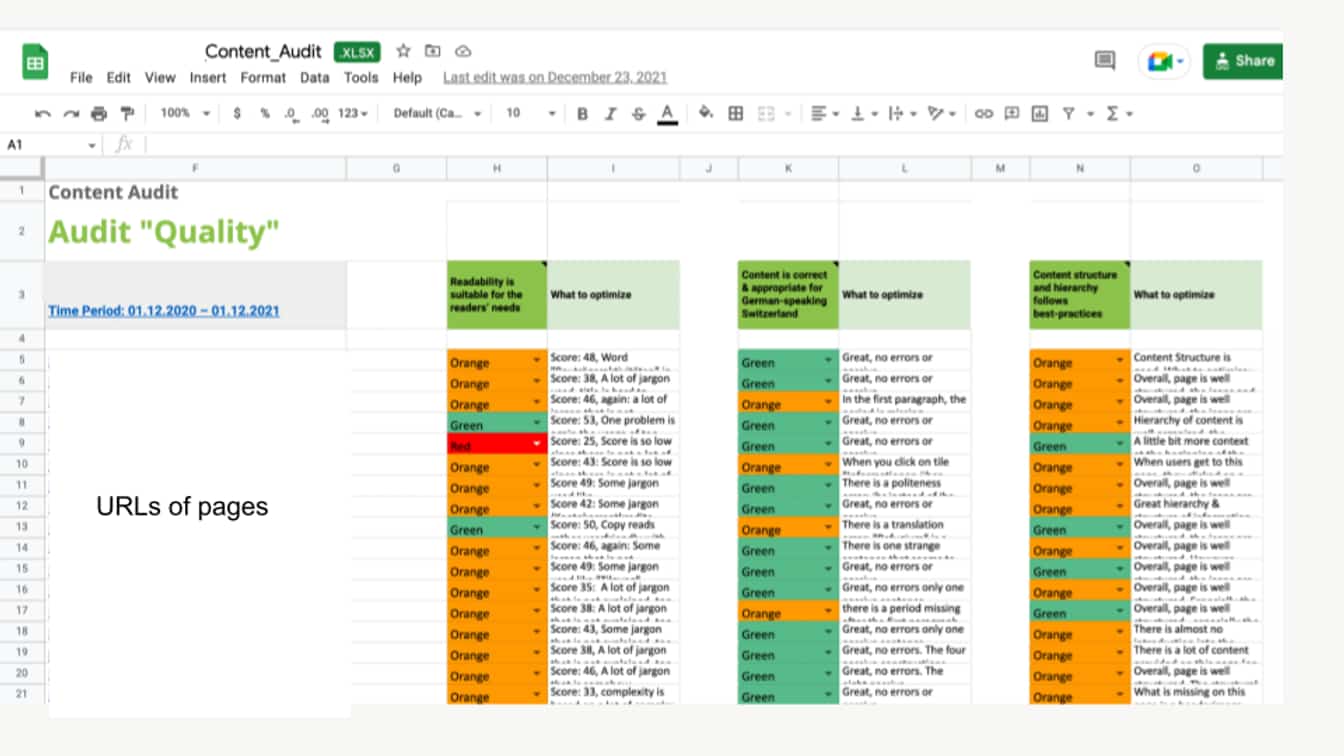Viewport: 1344px width, 756px height.
Task: Toggle strikethrough formatting
Action: point(638,113)
